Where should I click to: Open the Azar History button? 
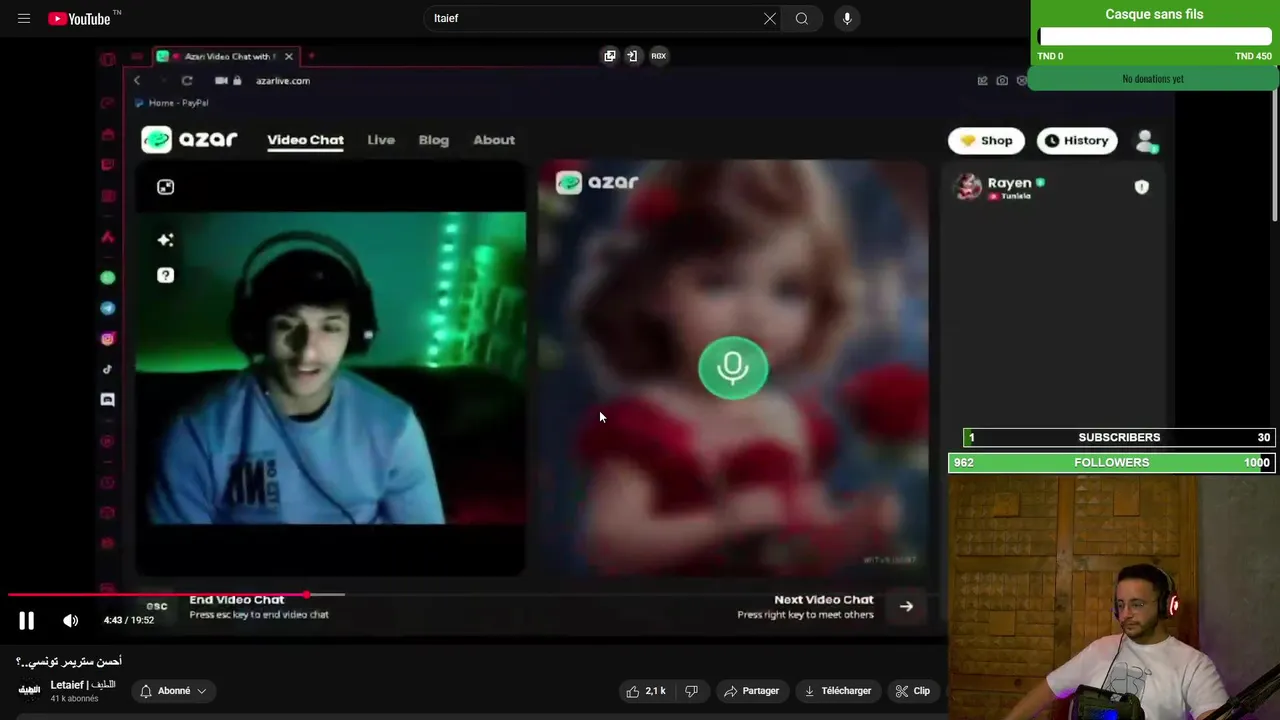[x=1076, y=141]
